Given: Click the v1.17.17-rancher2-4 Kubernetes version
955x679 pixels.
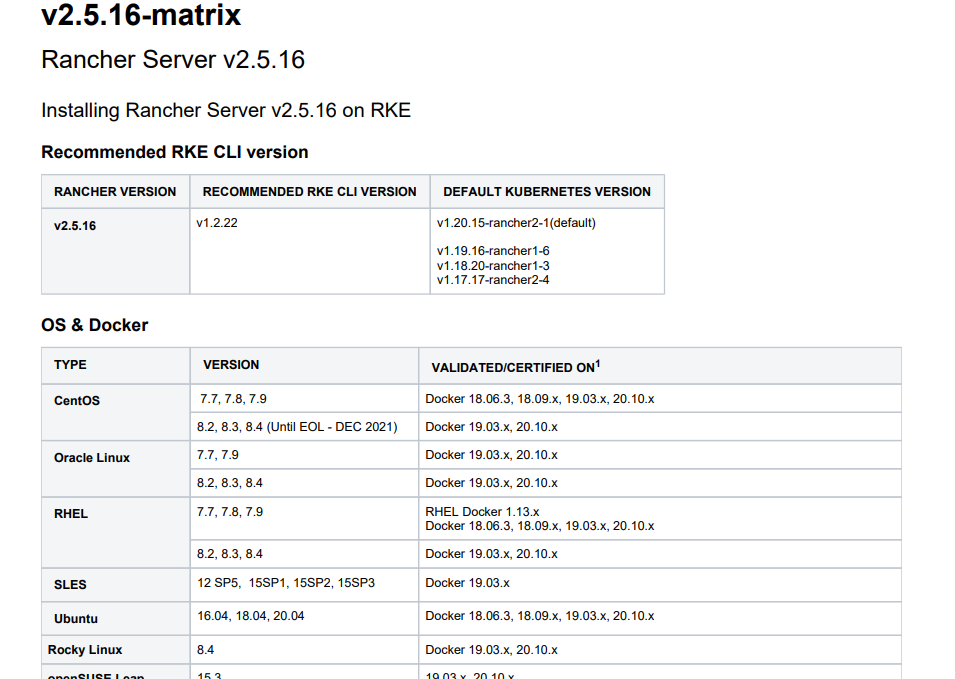Looking at the screenshot, I should (x=492, y=280).
